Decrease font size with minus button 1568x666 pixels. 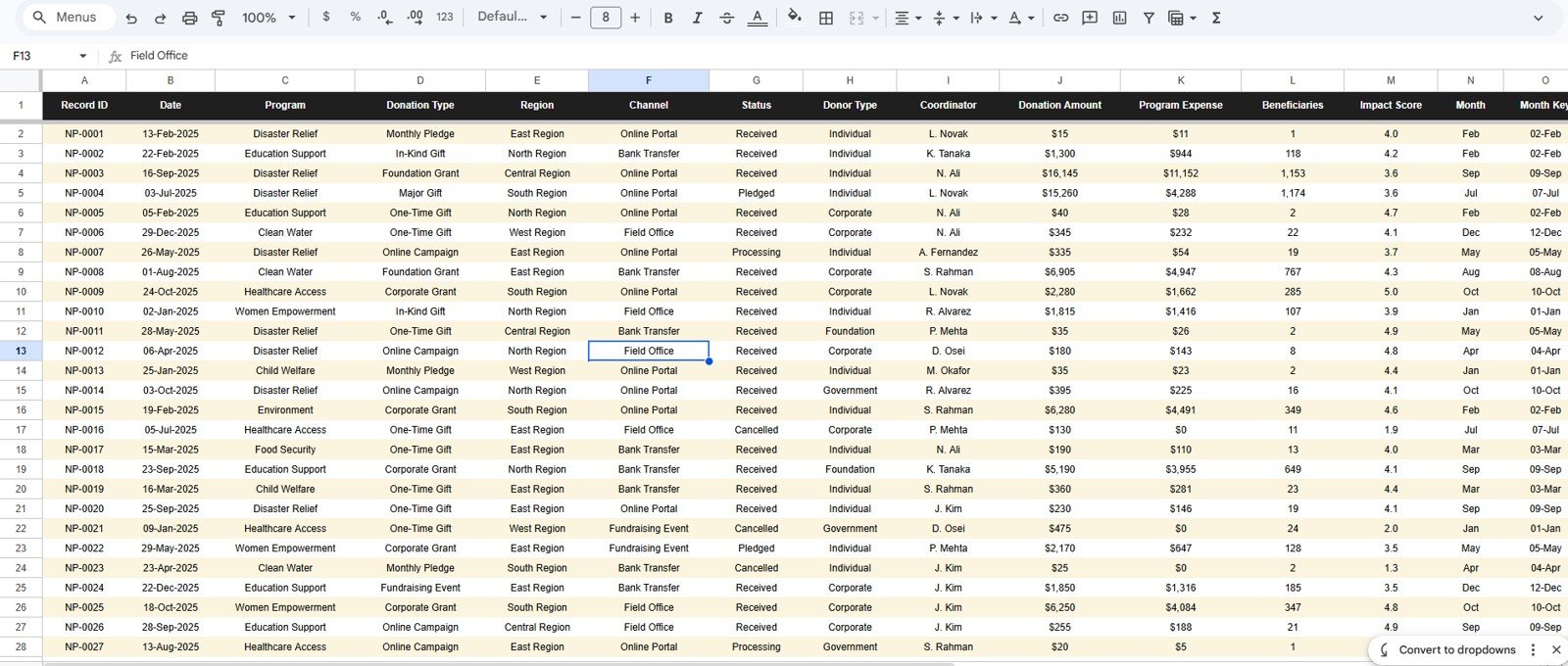(x=576, y=18)
